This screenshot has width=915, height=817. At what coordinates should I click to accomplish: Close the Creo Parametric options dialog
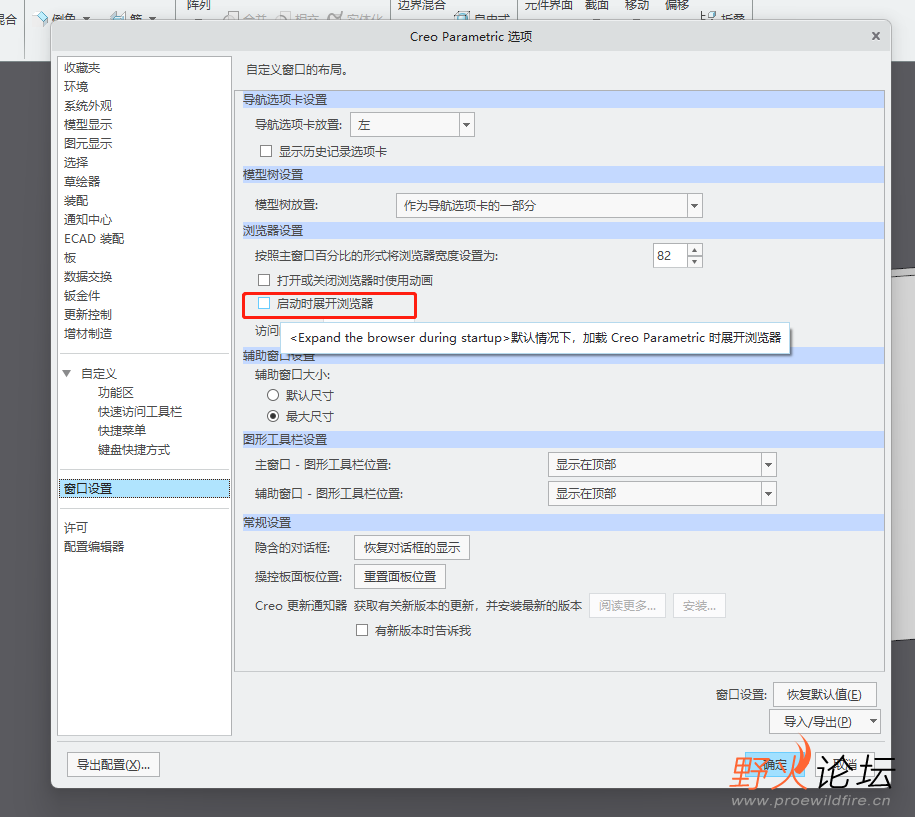click(x=875, y=36)
